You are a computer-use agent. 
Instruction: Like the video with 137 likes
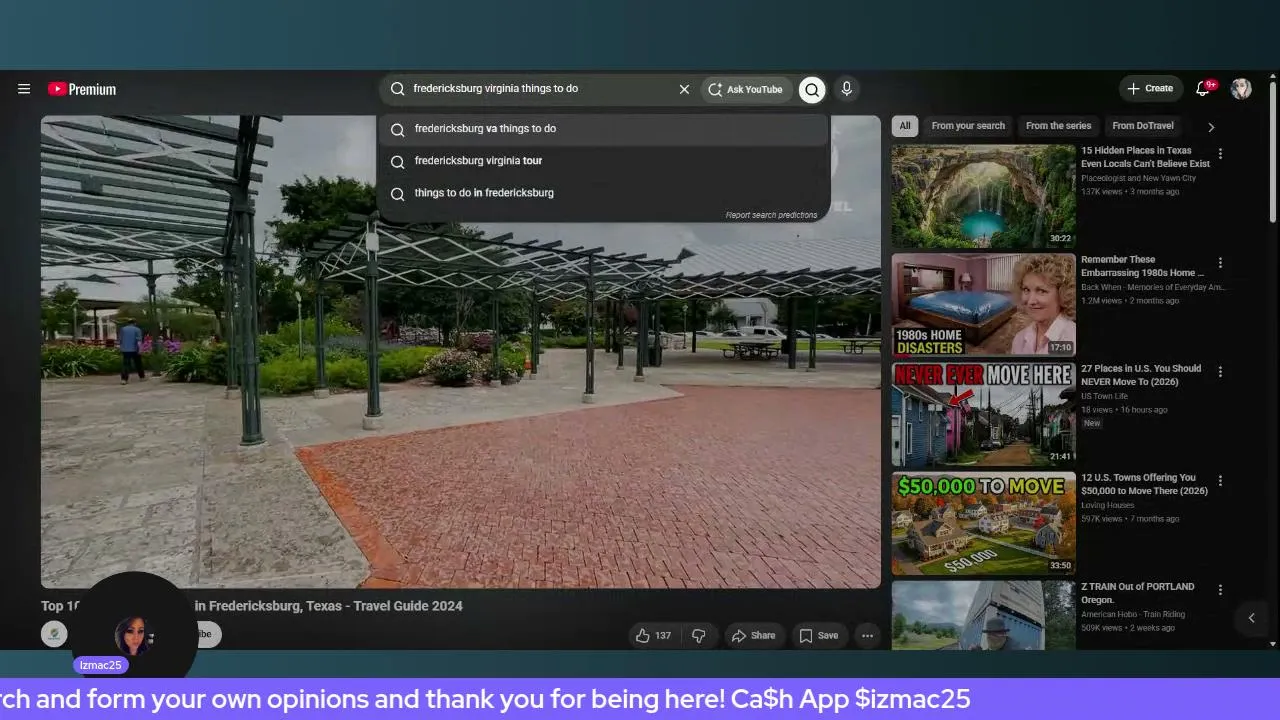pyautogui.click(x=653, y=635)
